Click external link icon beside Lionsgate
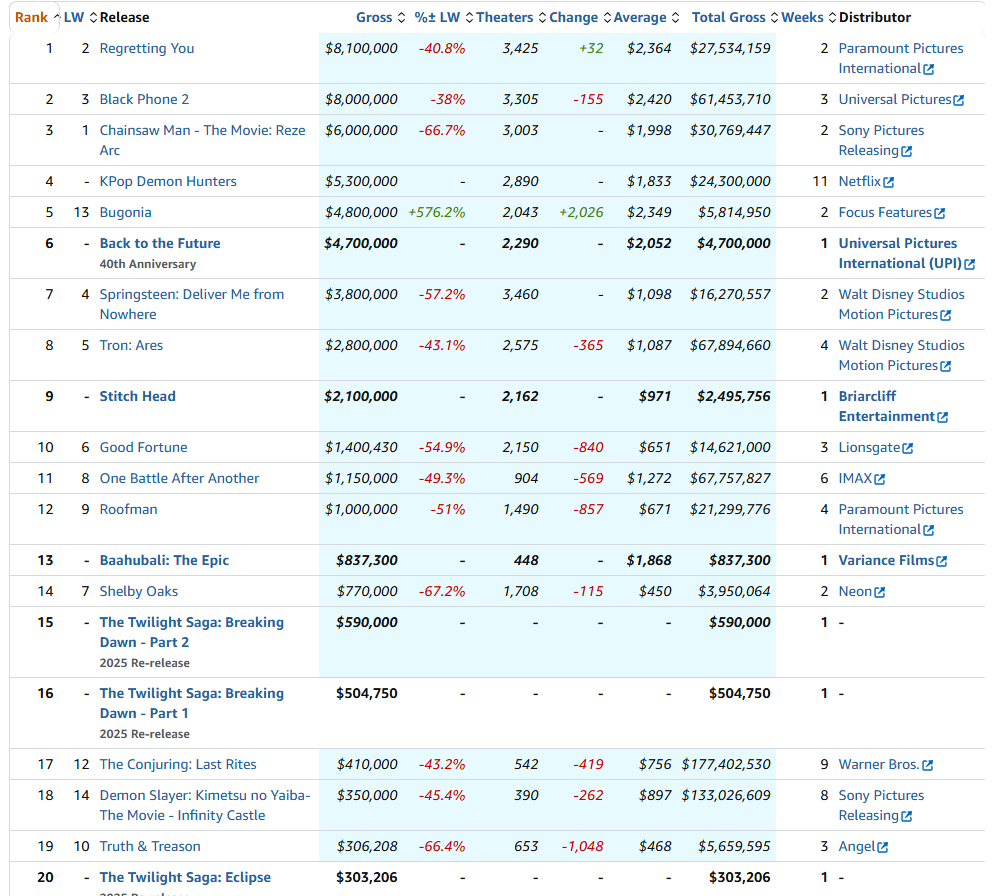The width and height of the screenshot is (993, 896). 908,448
